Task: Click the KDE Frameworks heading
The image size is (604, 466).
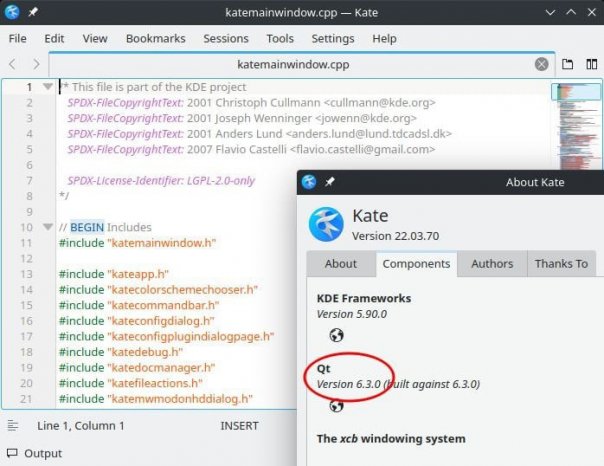Action: click(x=364, y=298)
